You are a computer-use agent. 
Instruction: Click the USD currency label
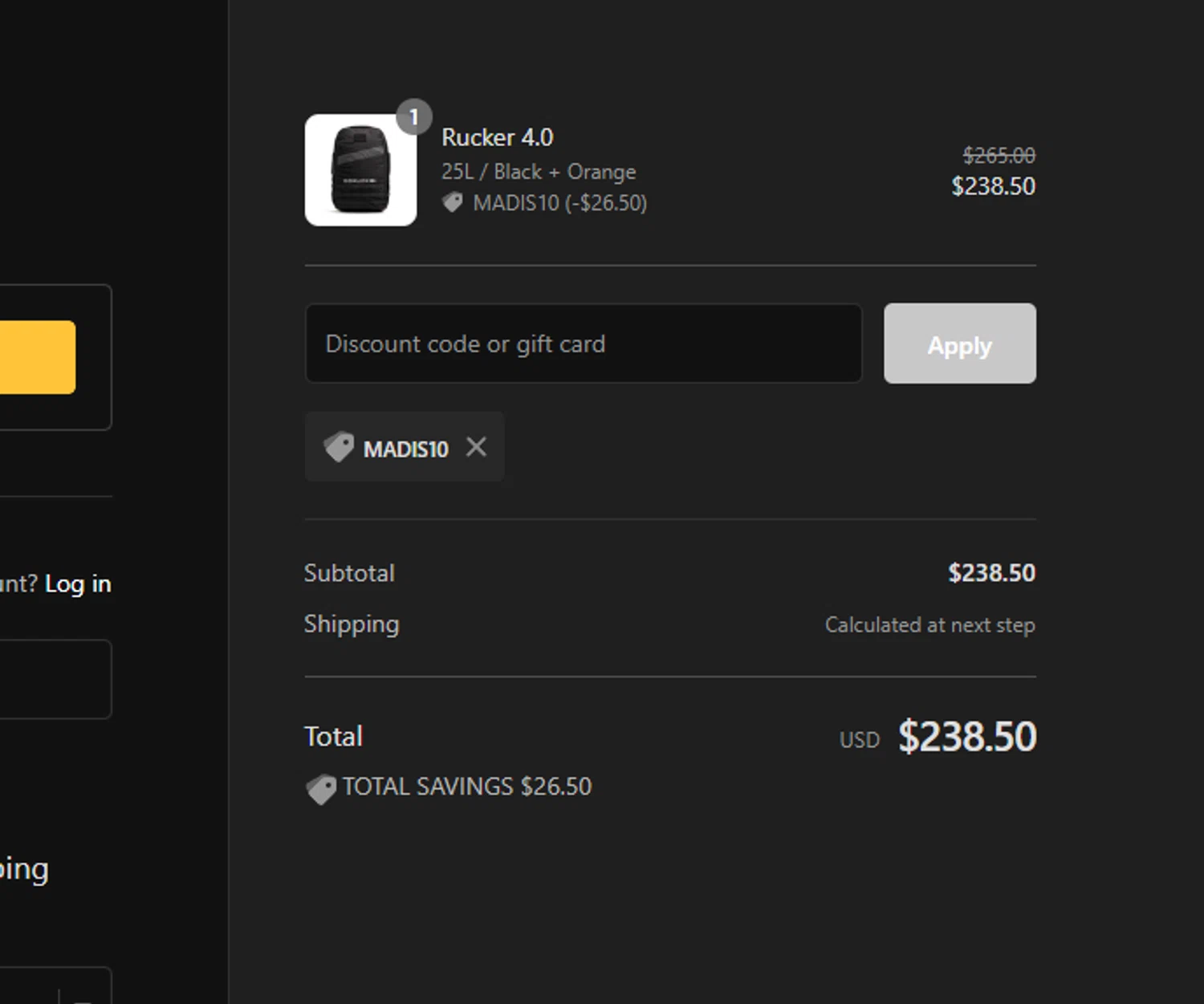click(x=859, y=740)
